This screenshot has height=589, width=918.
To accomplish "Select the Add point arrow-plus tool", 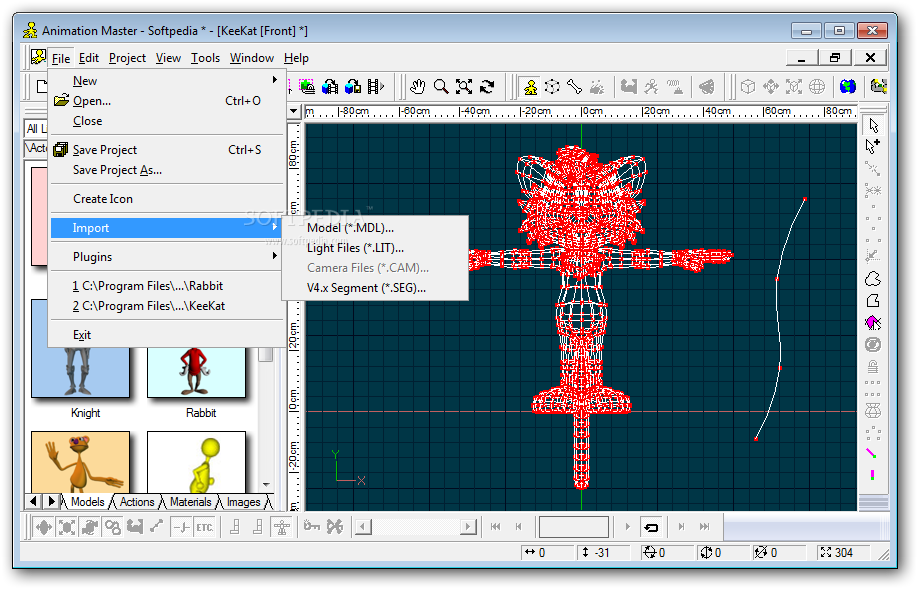I will tap(873, 146).
